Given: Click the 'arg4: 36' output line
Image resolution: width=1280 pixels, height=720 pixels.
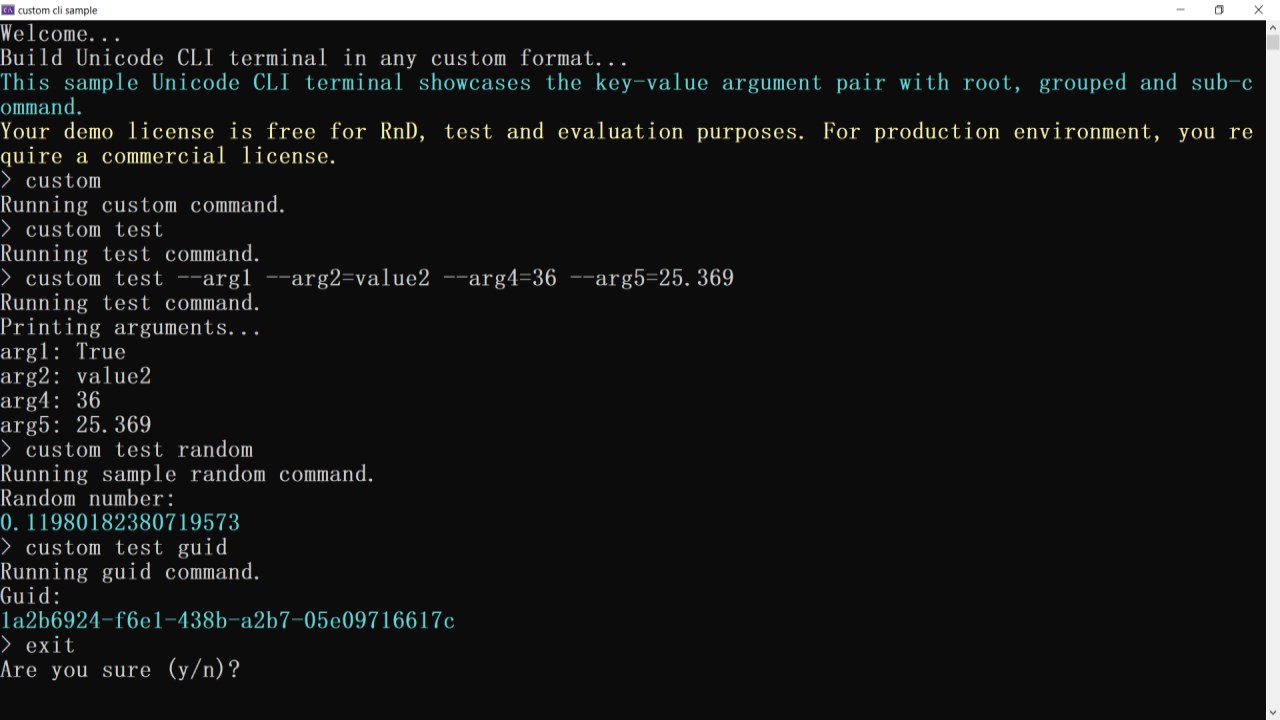Looking at the screenshot, I should coord(51,401).
